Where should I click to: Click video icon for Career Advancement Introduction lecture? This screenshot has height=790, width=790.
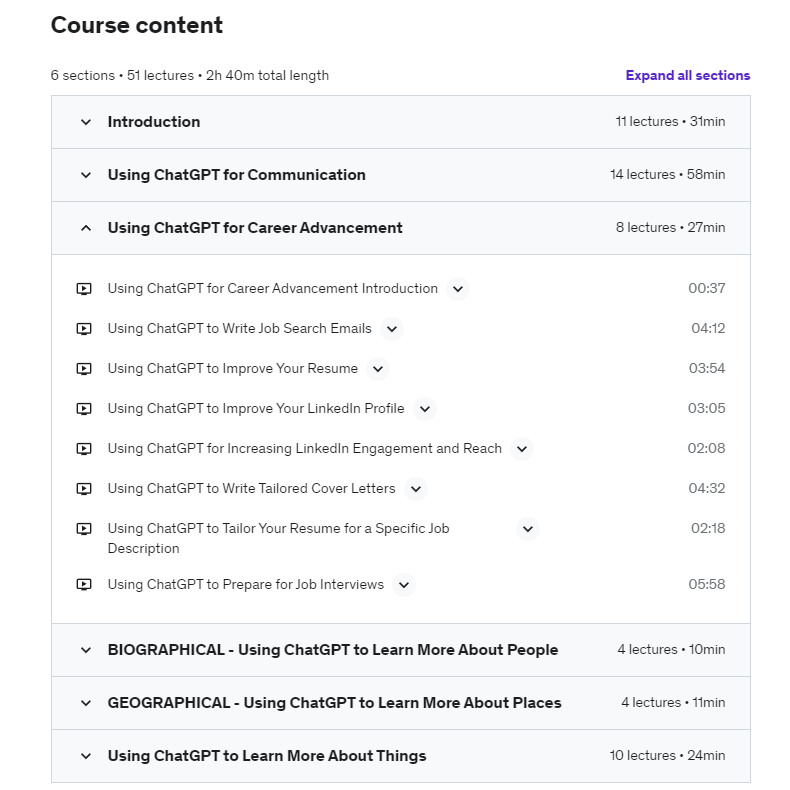pos(84,289)
